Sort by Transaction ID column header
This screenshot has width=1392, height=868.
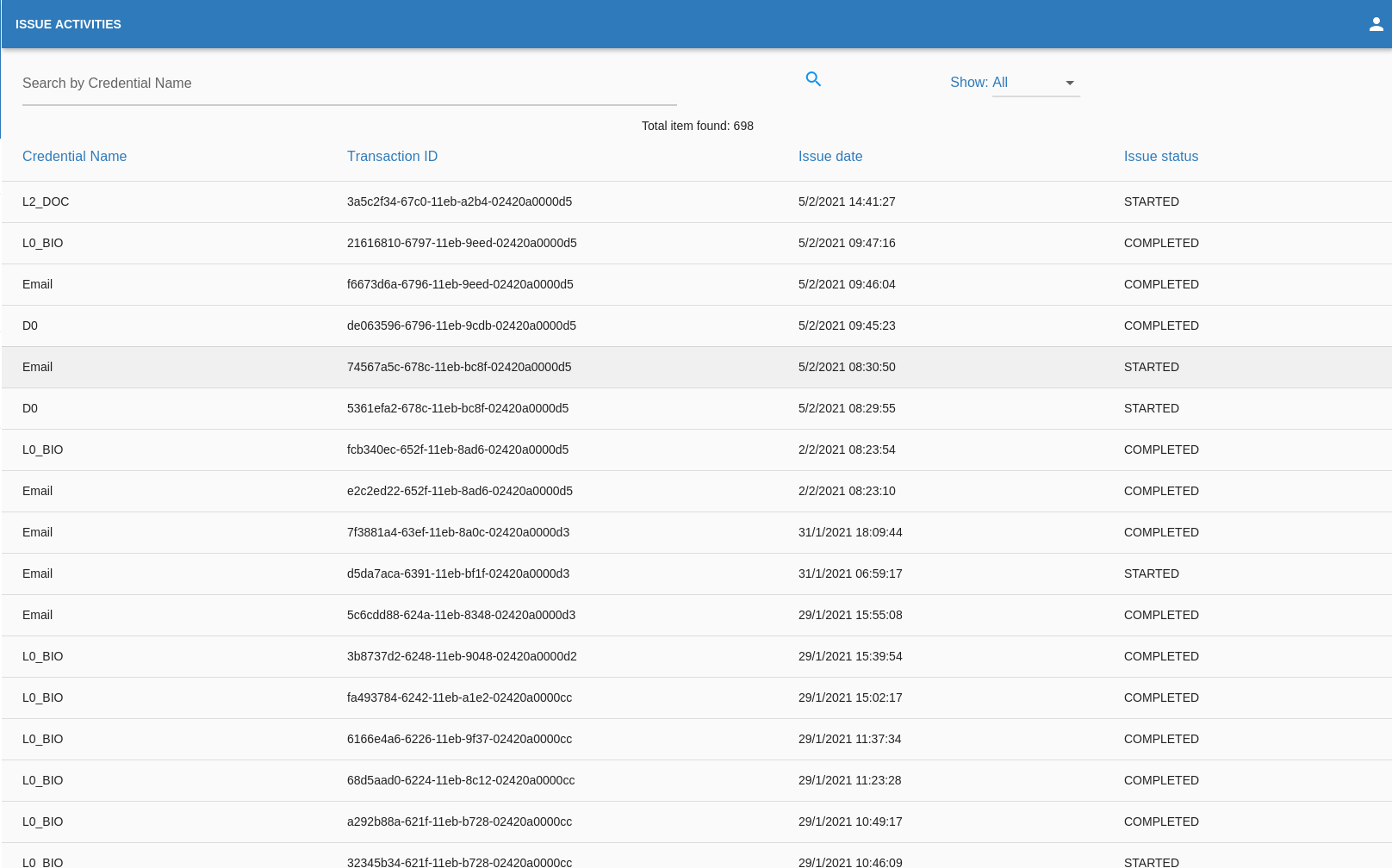pos(392,156)
